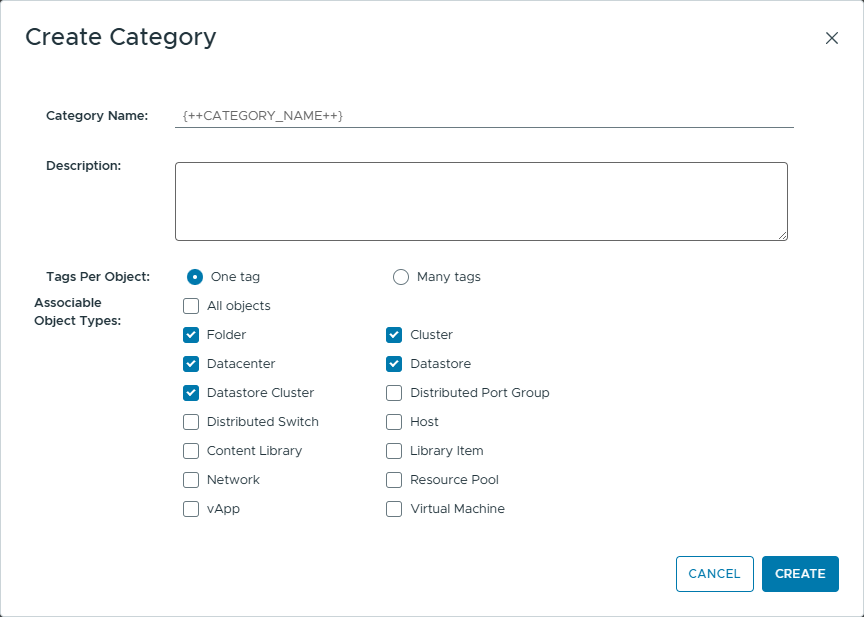Image resolution: width=864 pixels, height=617 pixels.
Task: Close the Create Category dialog
Action: click(831, 38)
